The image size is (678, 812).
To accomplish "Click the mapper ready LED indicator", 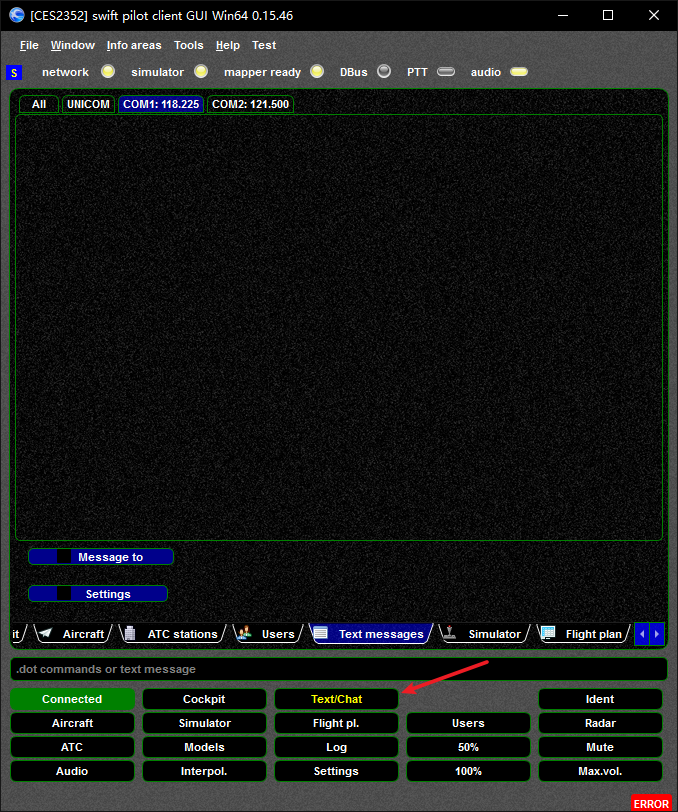I will (317, 72).
